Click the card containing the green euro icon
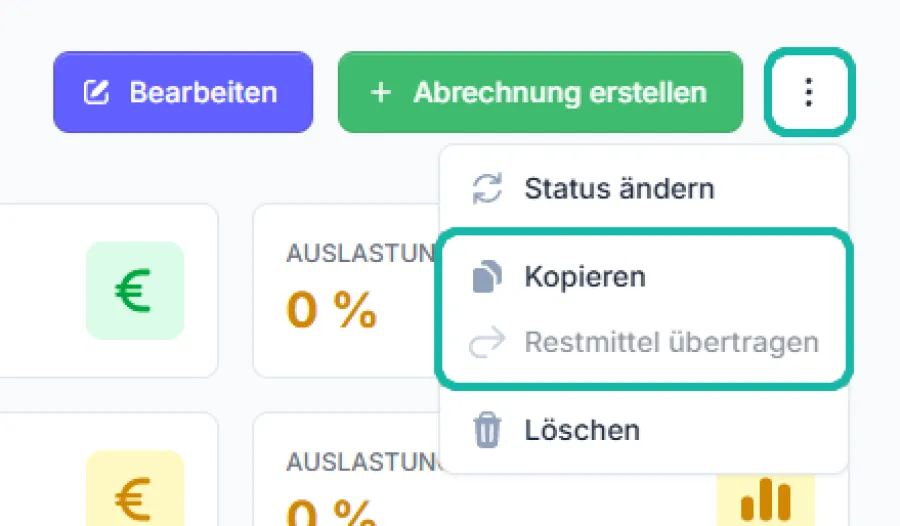Viewport: 900px width, 526px height. tap(109, 291)
